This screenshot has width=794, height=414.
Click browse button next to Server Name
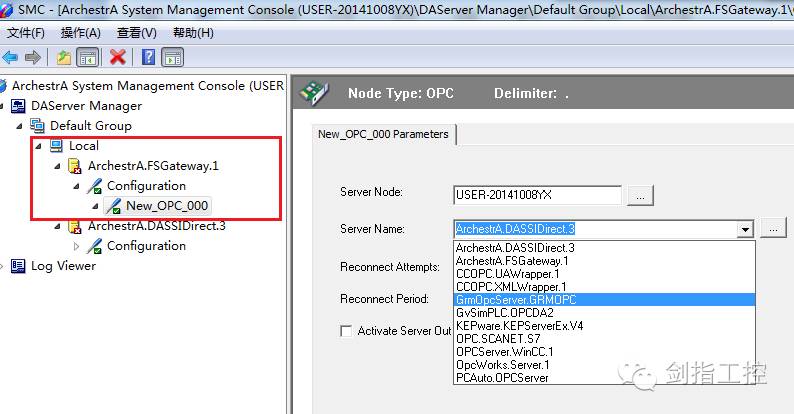tap(773, 229)
